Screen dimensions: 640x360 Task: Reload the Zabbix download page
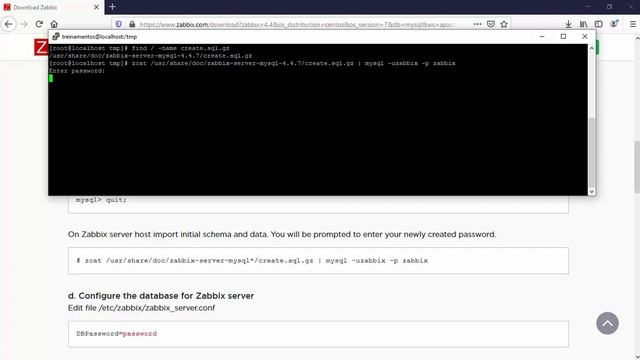(x=39, y=24)
